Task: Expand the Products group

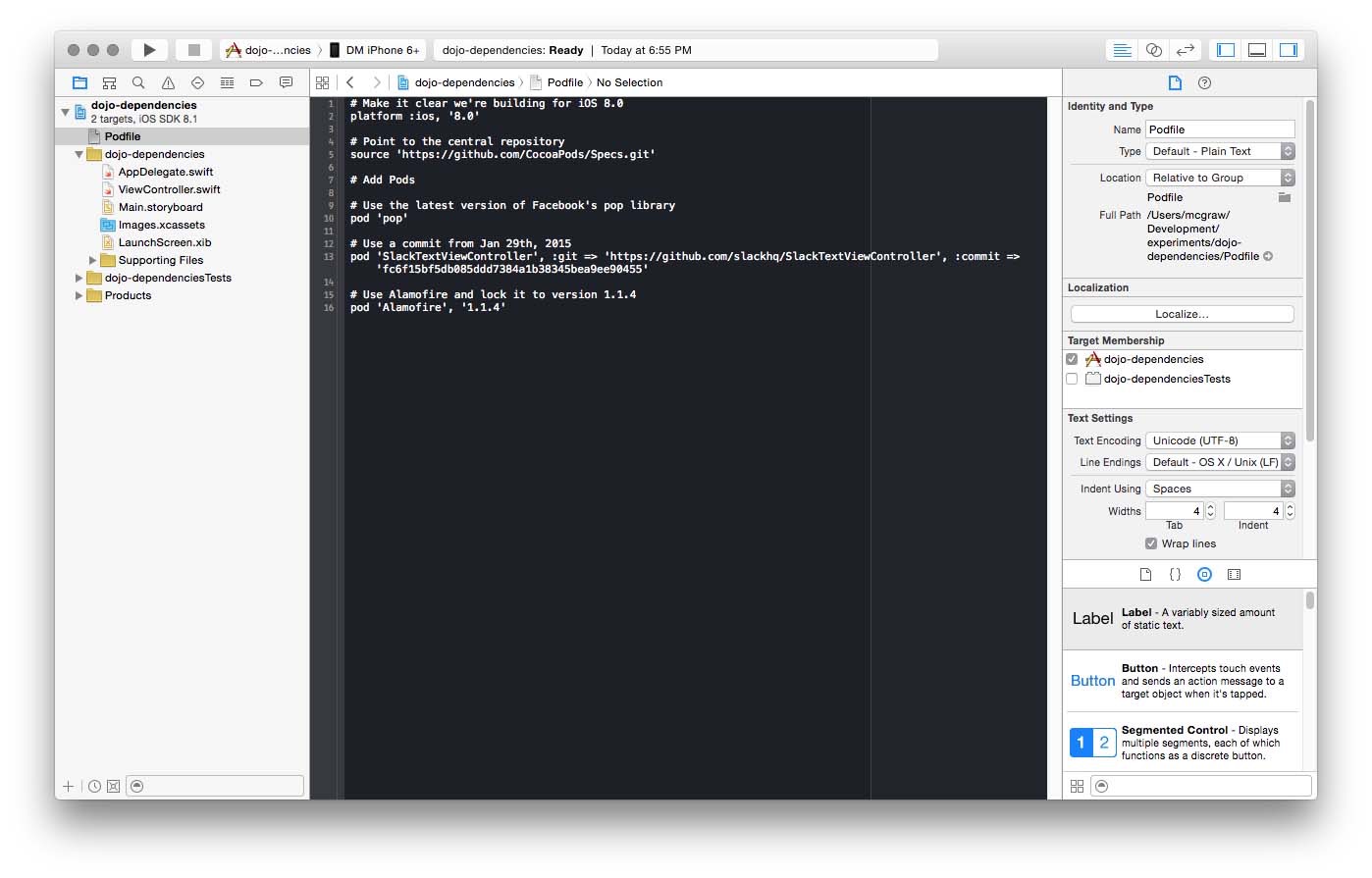Action: [x=79, y=295]
